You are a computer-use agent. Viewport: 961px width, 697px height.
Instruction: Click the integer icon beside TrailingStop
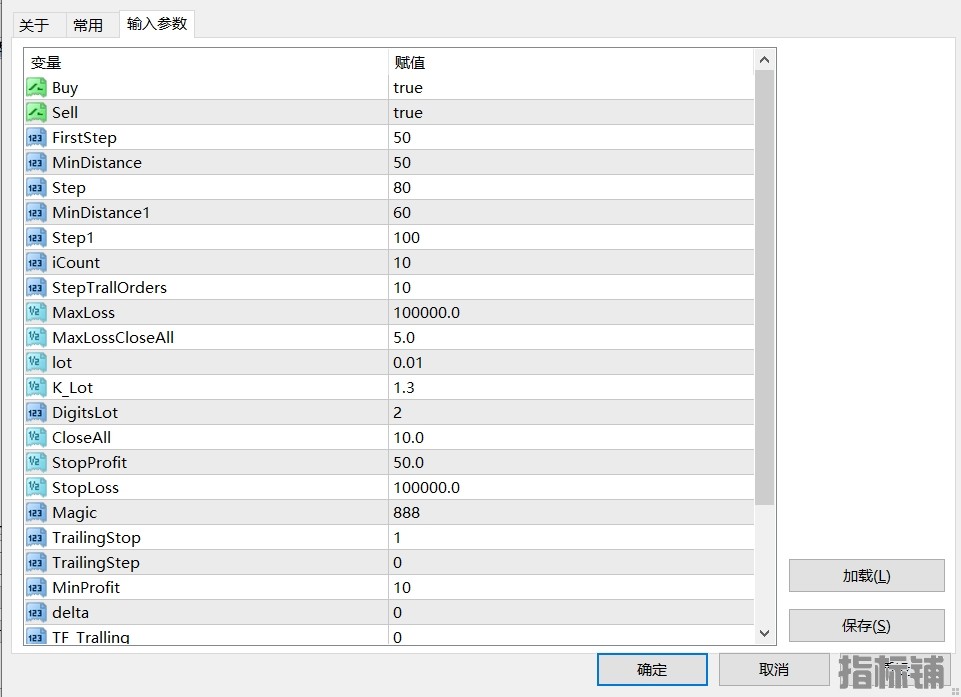coord(36,538)
